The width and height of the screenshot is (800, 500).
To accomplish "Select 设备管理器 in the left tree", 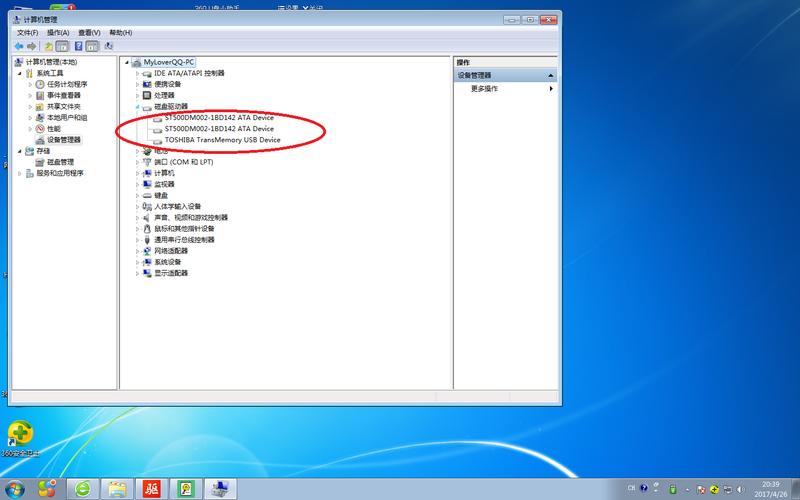I will tap(64, 140).
